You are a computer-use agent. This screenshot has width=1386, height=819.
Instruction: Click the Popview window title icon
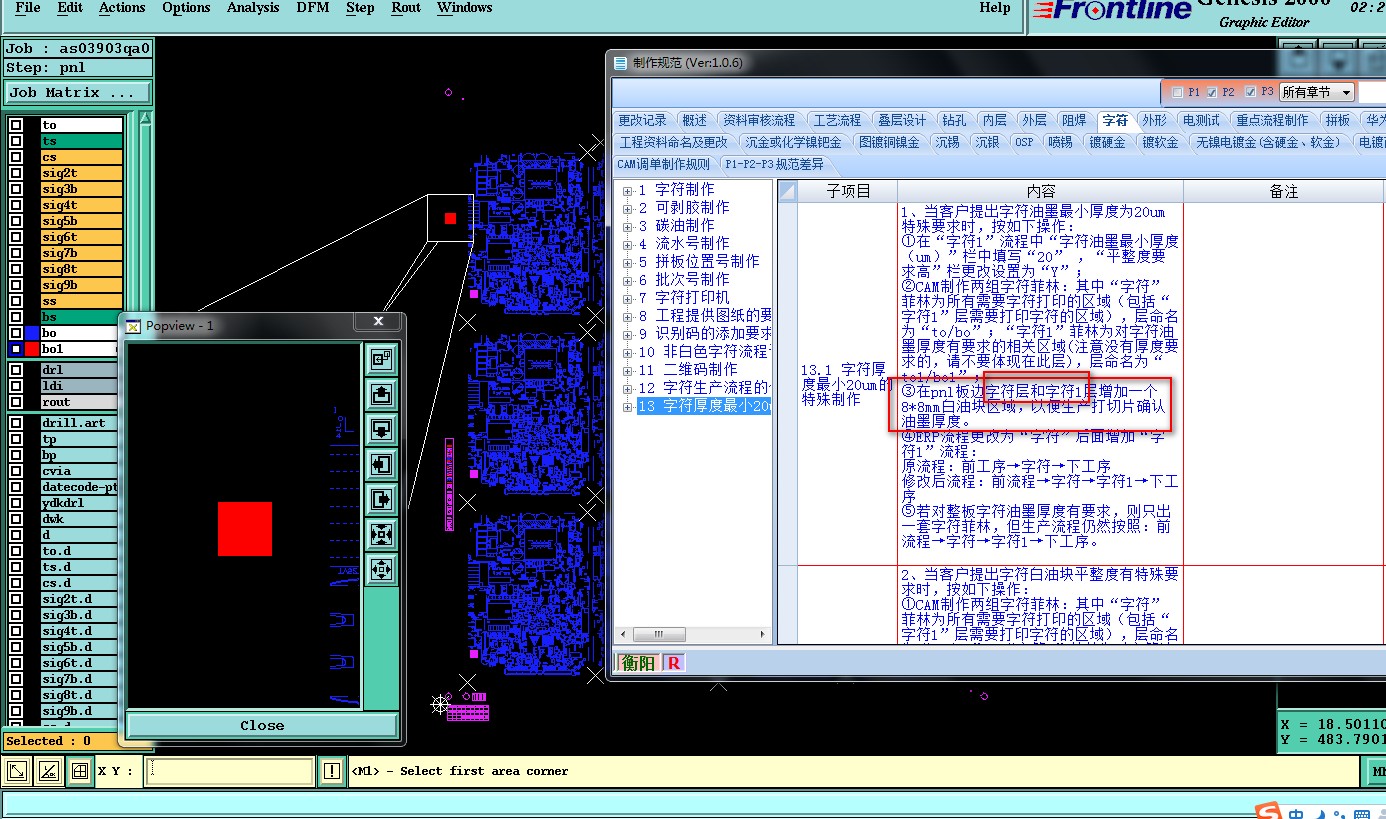tap(134, 325)
